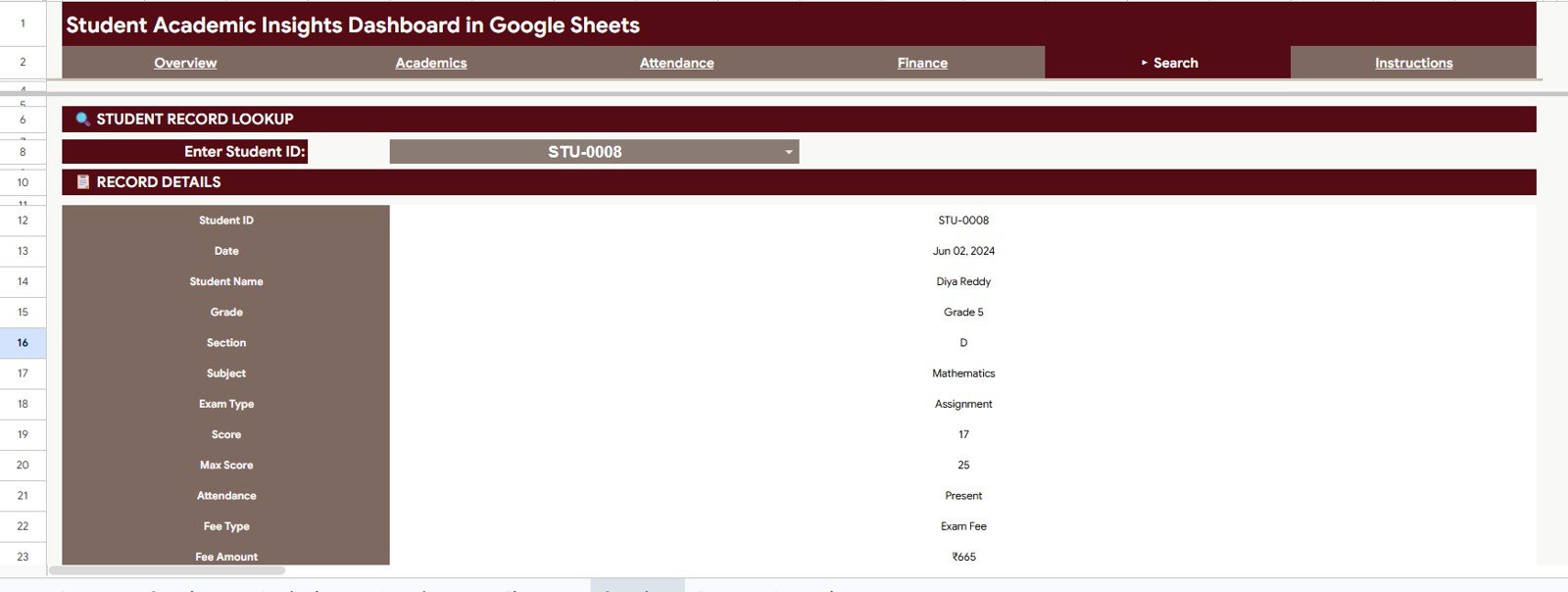Select the Assignment exam type value
This screenshot has width=1568, height=592.
963,404
